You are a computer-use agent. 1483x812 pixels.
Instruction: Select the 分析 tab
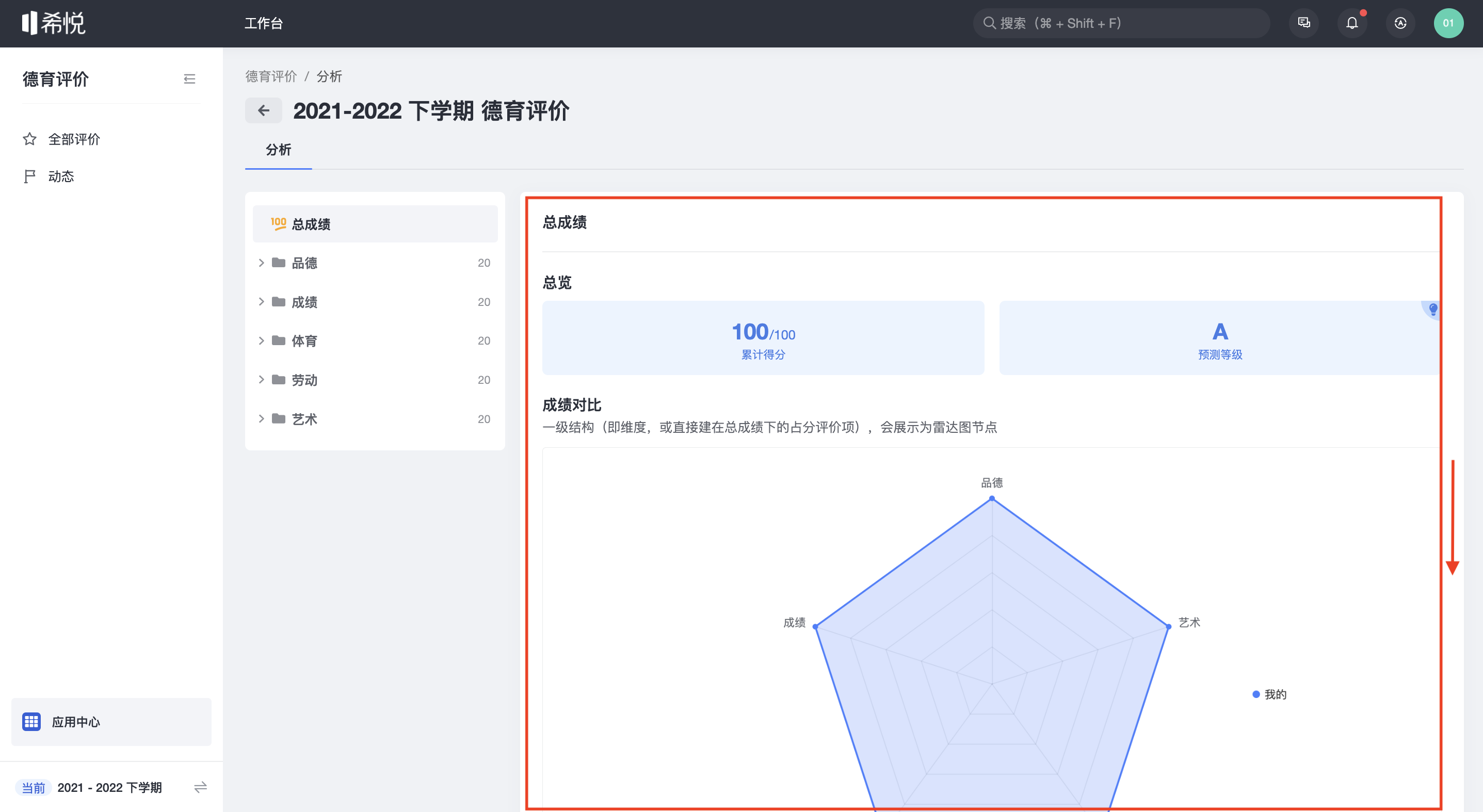click(279, 150)
